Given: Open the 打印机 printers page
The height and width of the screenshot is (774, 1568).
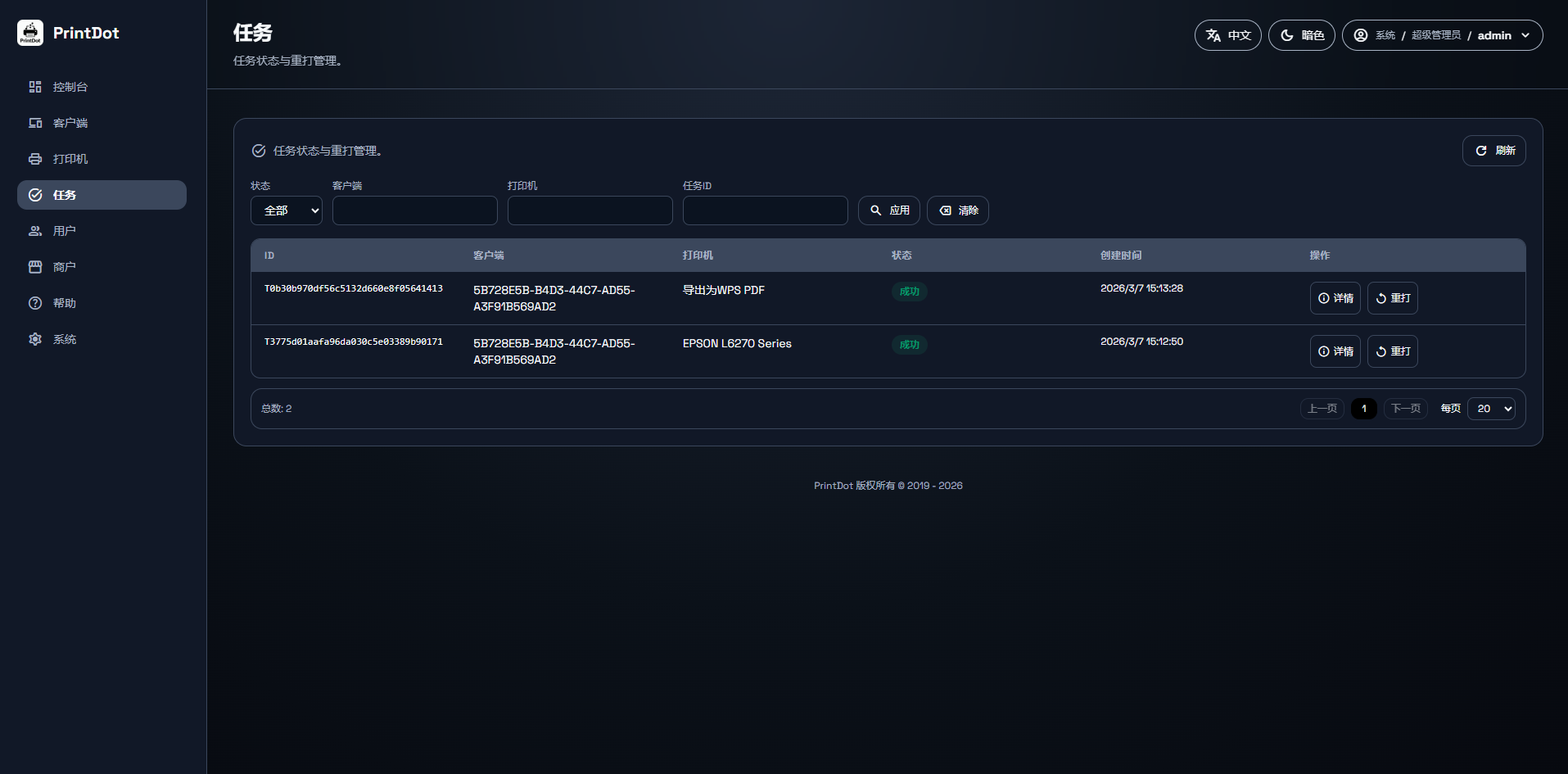Looking at the screenshot, I should tap(70, 159).
